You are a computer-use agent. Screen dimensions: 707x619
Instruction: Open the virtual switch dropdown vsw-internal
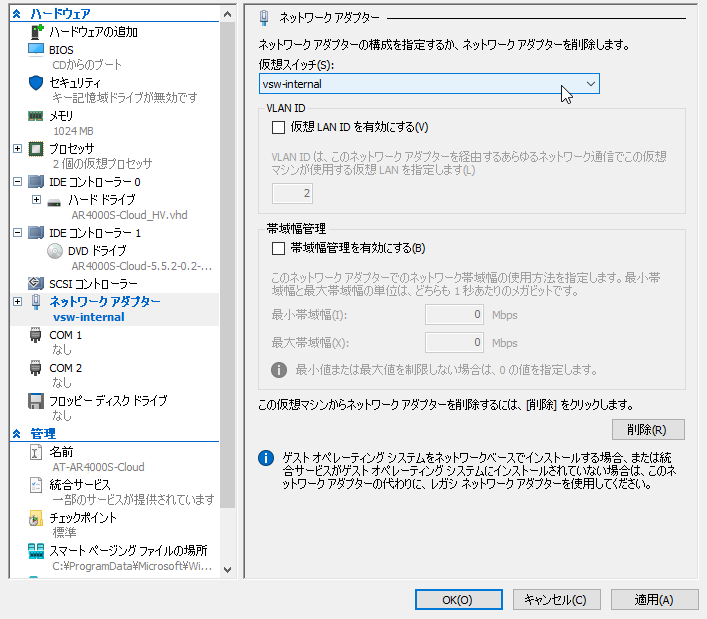(x=428, y=84)
